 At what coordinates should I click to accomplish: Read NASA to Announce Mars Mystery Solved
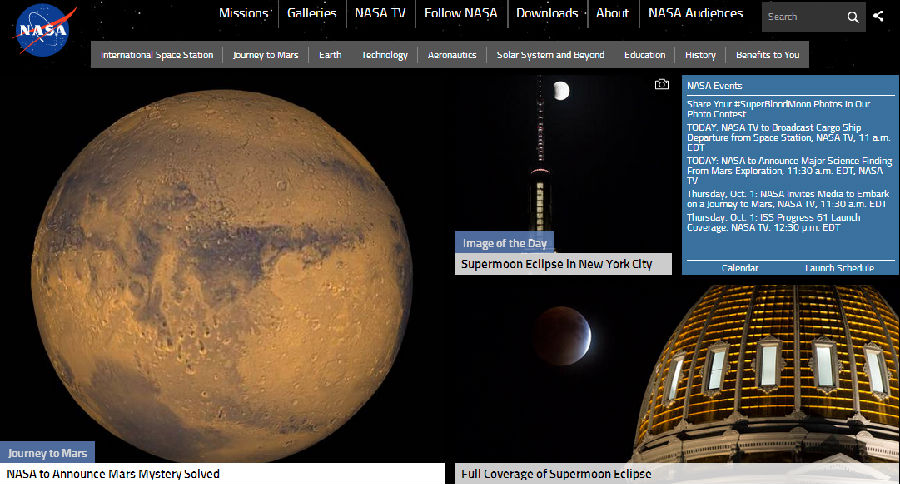113,474
